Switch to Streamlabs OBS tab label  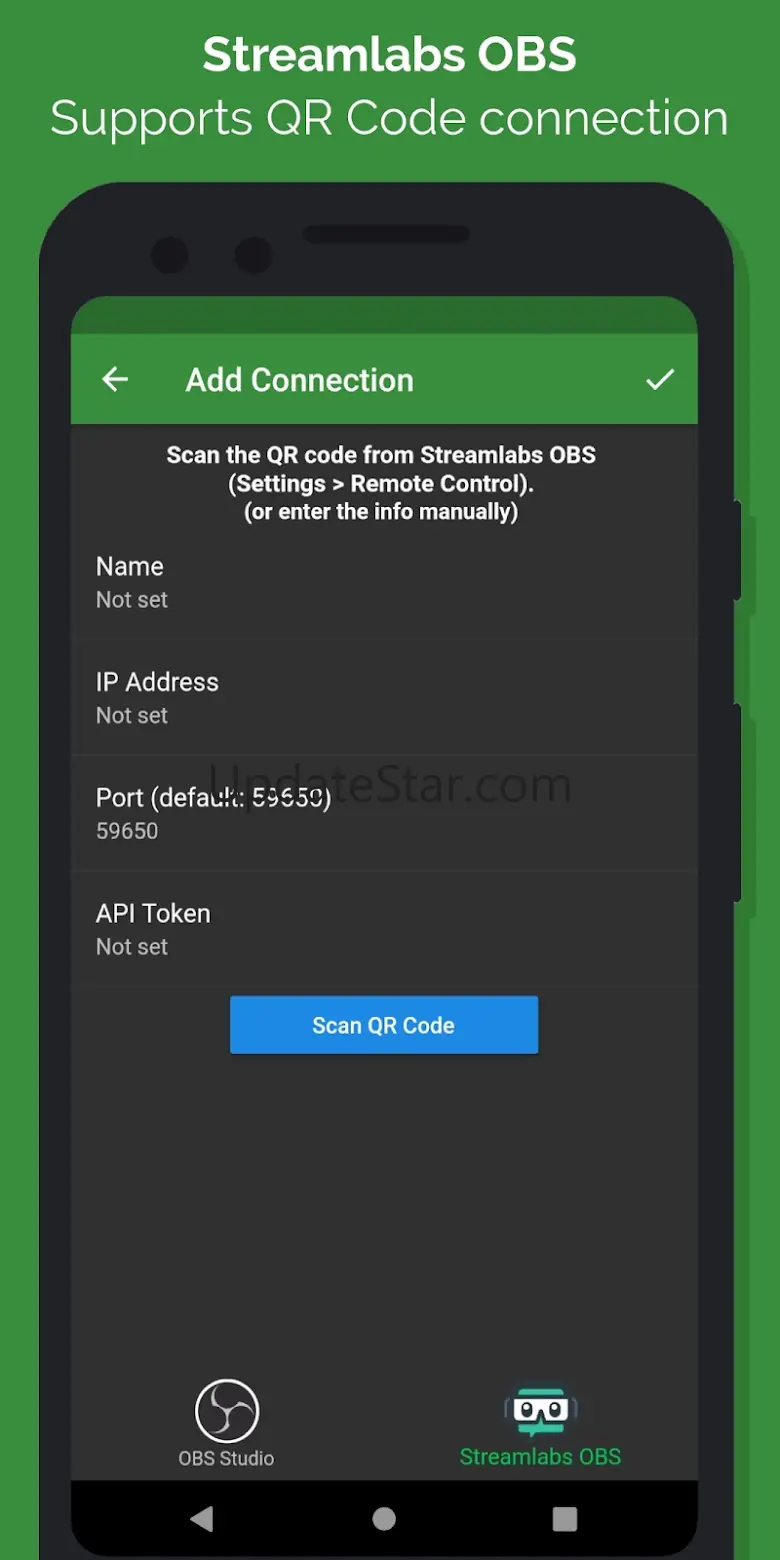pos(540,1457)
